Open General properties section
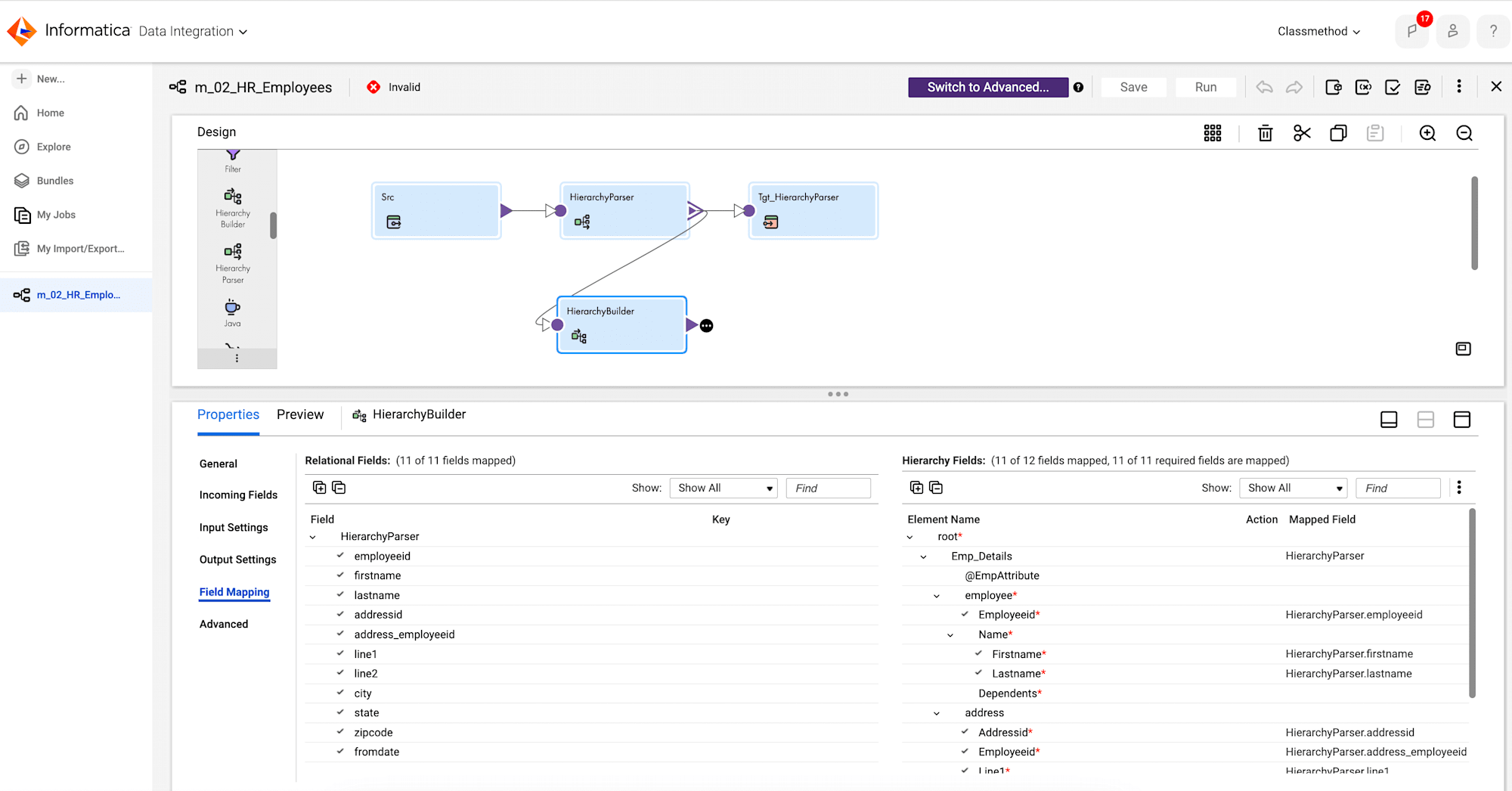Screen dimensions: 1512x791 pos(218,464)
